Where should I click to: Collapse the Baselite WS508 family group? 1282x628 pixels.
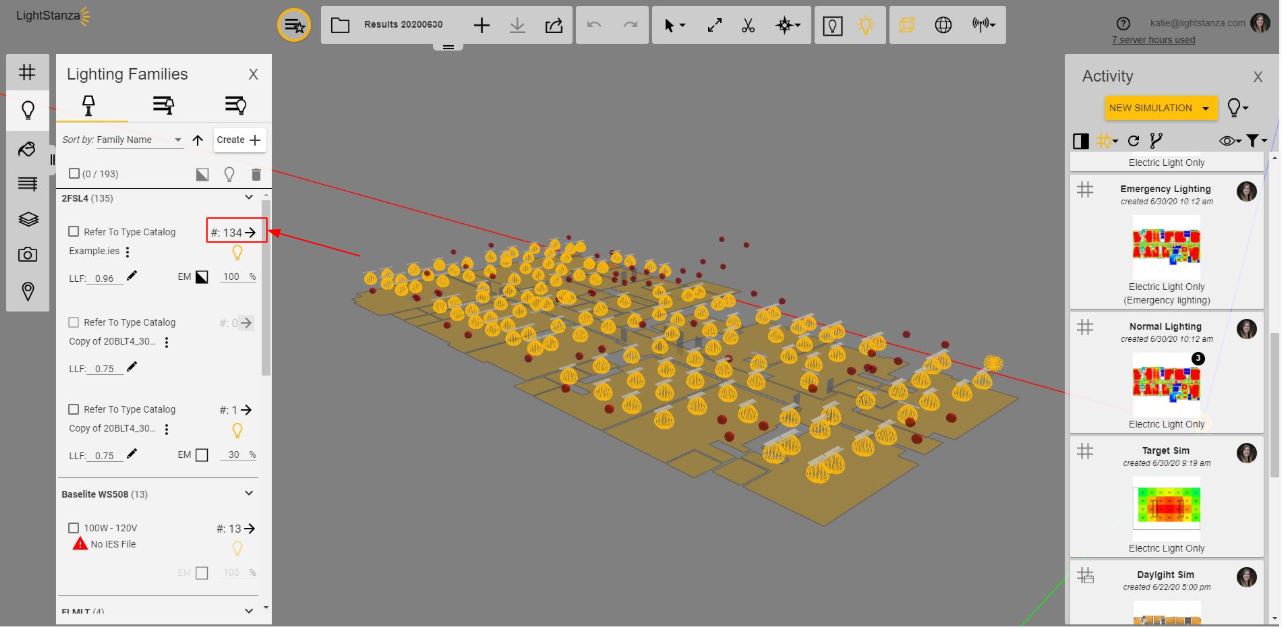point(249,493)
